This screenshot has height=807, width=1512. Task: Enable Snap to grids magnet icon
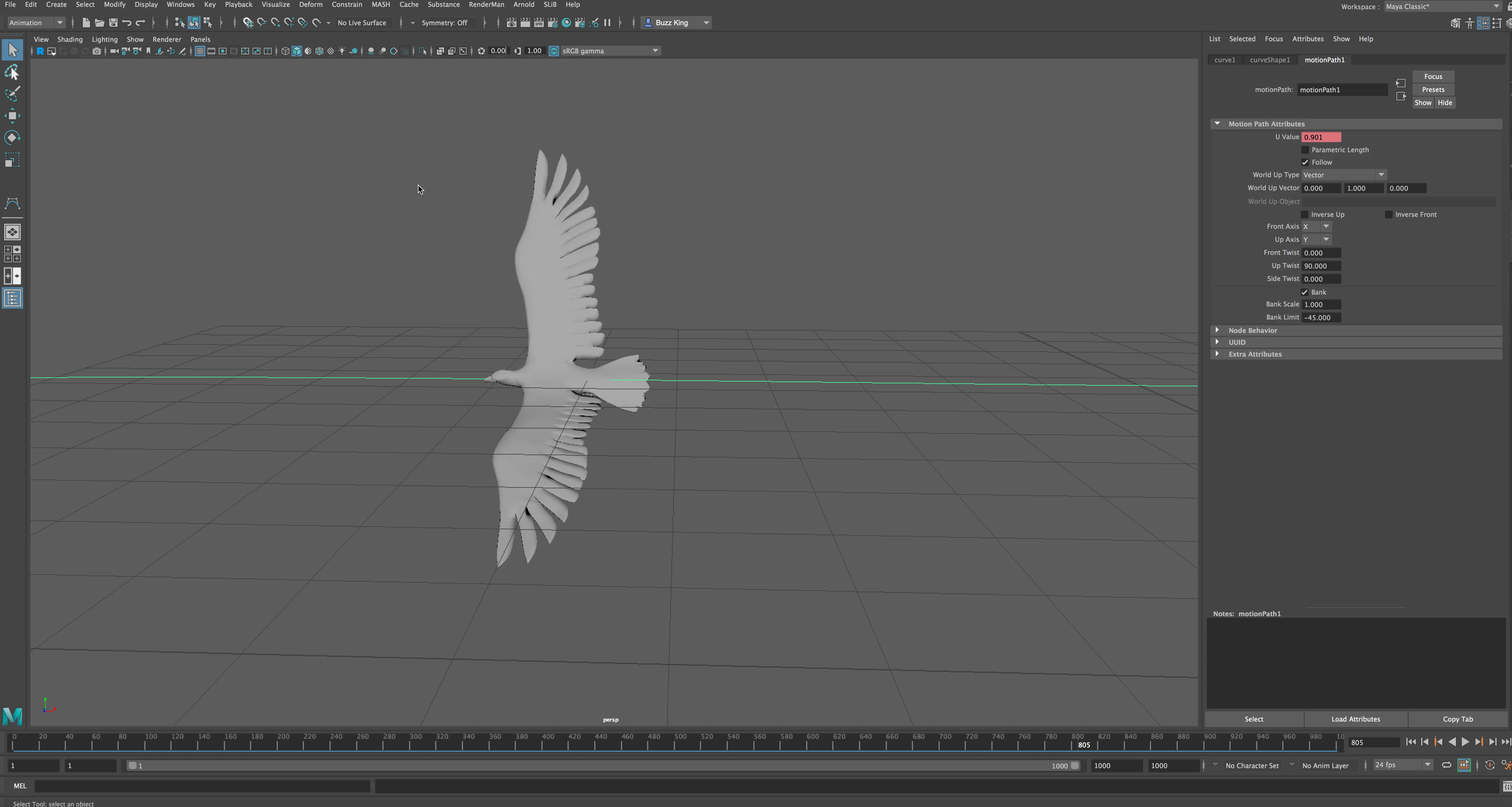(248, 23)
